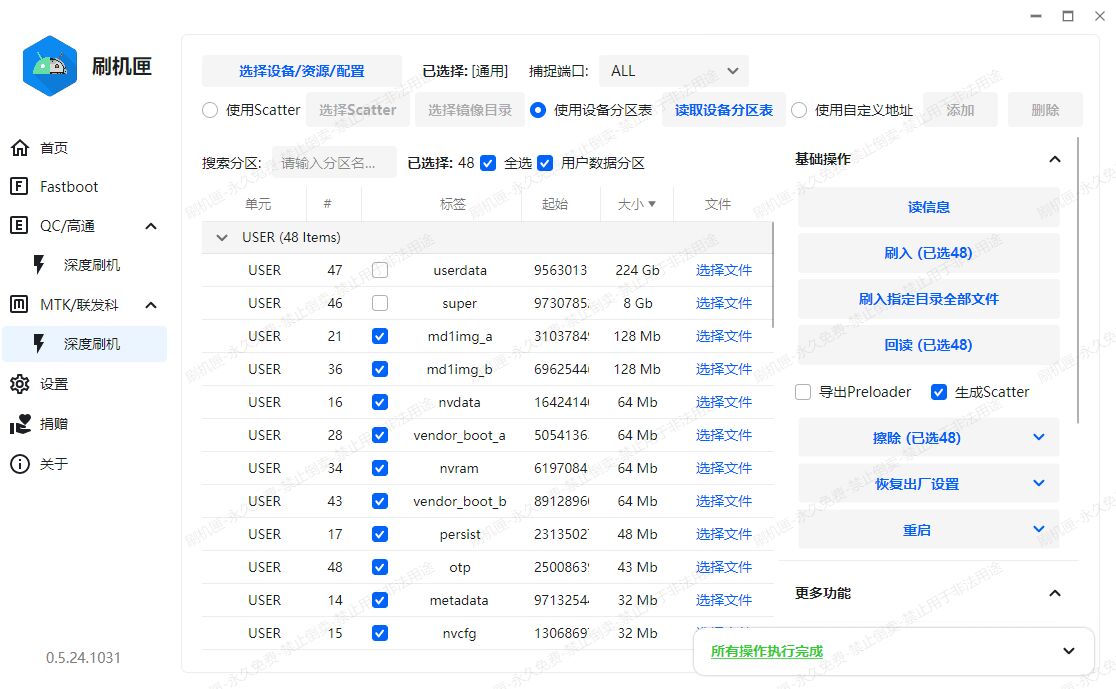Open the 关于 info icon
The height and width of the screenshot is (689, 1116).
pyautogui.click(x=19, y=464)
